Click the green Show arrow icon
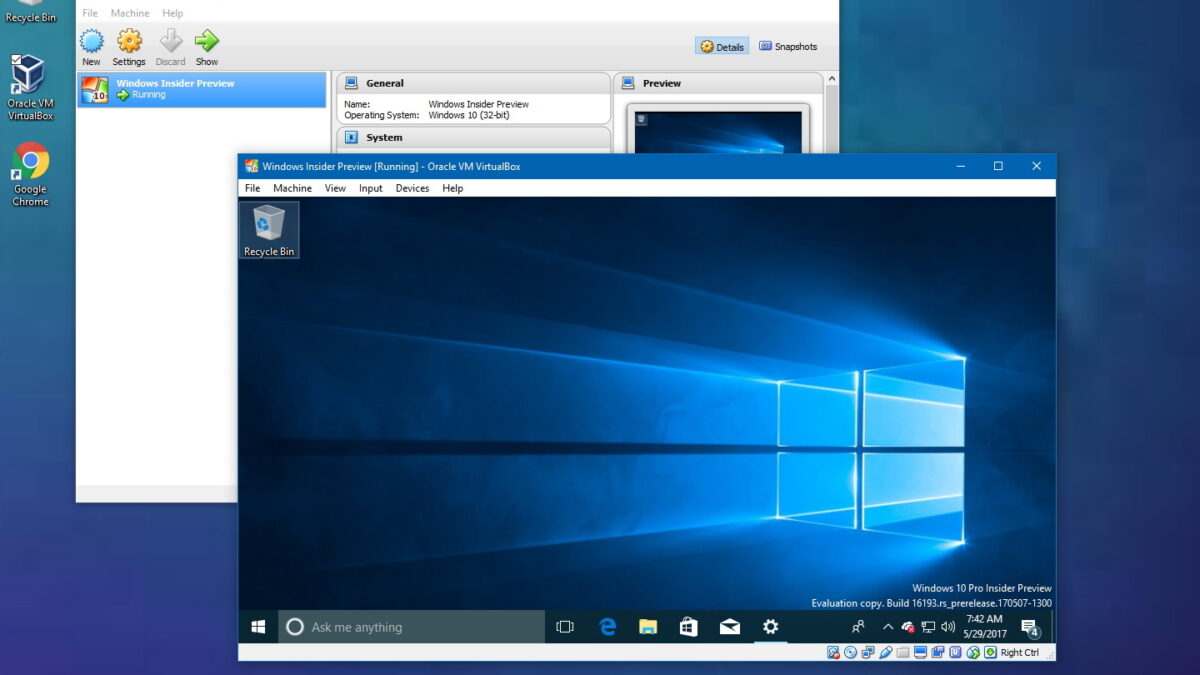Screen dimensions: 1200x675 pyautogui.click(x=207, y=42)
